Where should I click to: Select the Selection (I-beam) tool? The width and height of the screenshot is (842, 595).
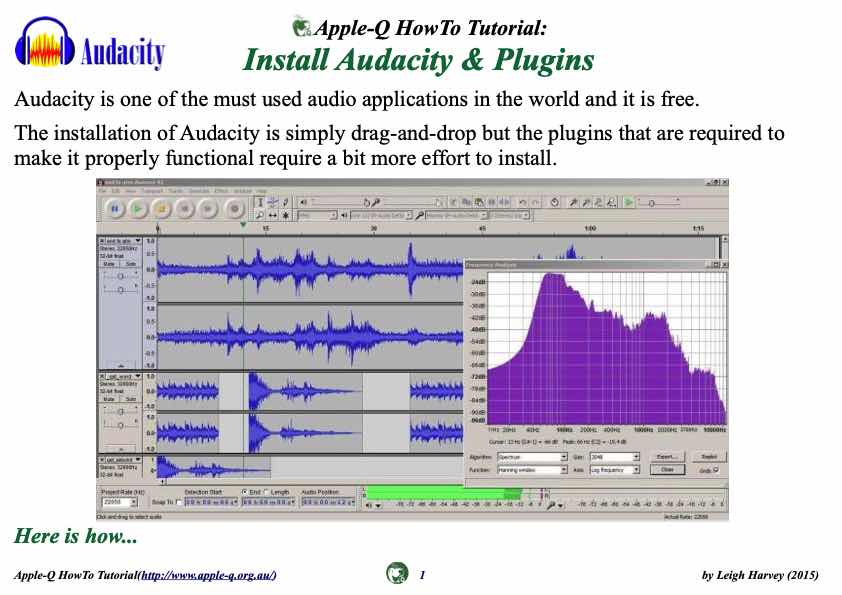click(x=260, y=202)
